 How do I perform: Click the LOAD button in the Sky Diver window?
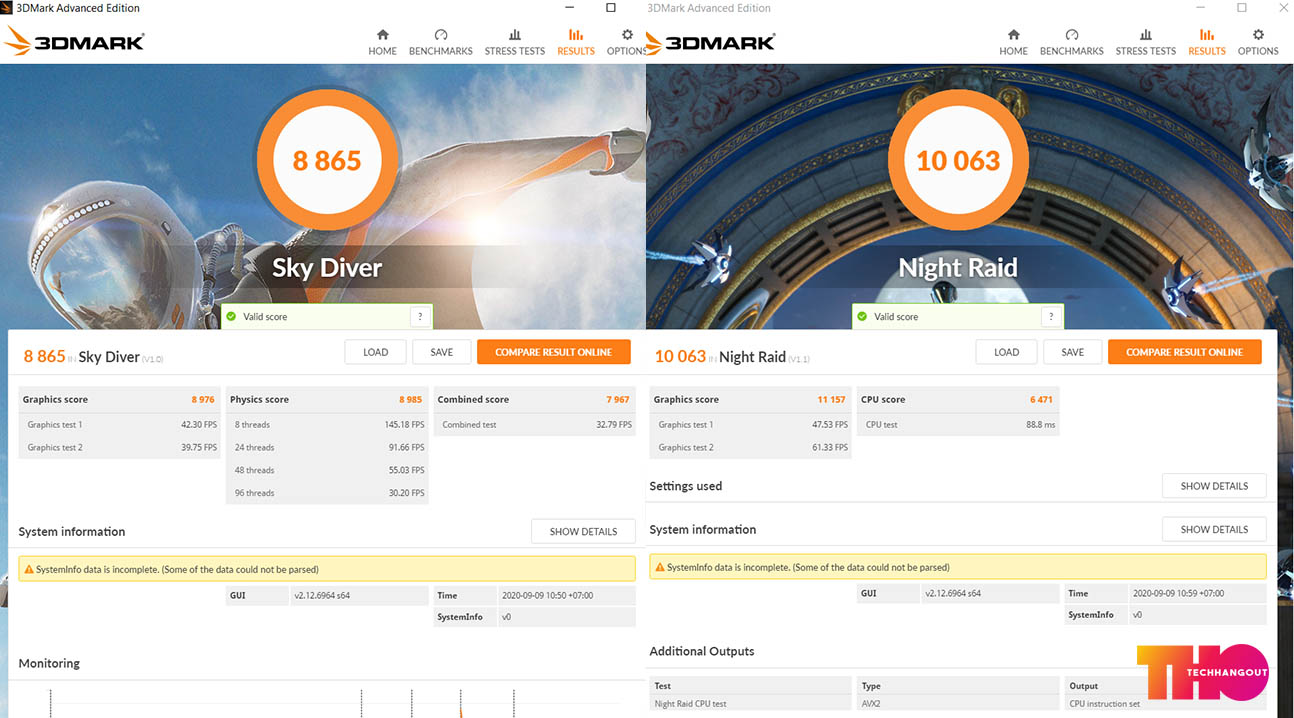(376, 352)
